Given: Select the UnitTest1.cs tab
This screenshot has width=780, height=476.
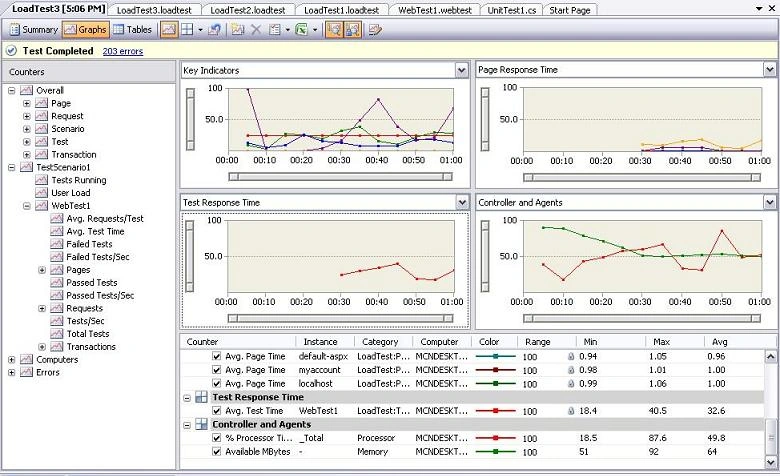Looking at the screenshot, I should pos(511,10).
